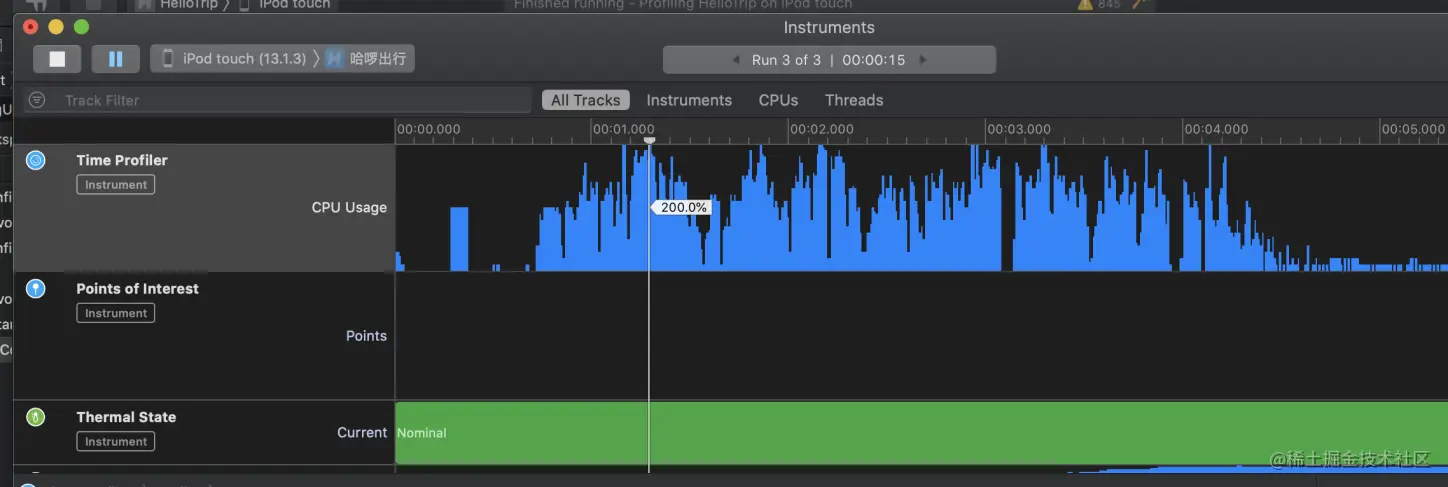Click the 00:03.000 mark on the time ruler
This screenshot has width=1448, height=487.
tap(1018, 129)
